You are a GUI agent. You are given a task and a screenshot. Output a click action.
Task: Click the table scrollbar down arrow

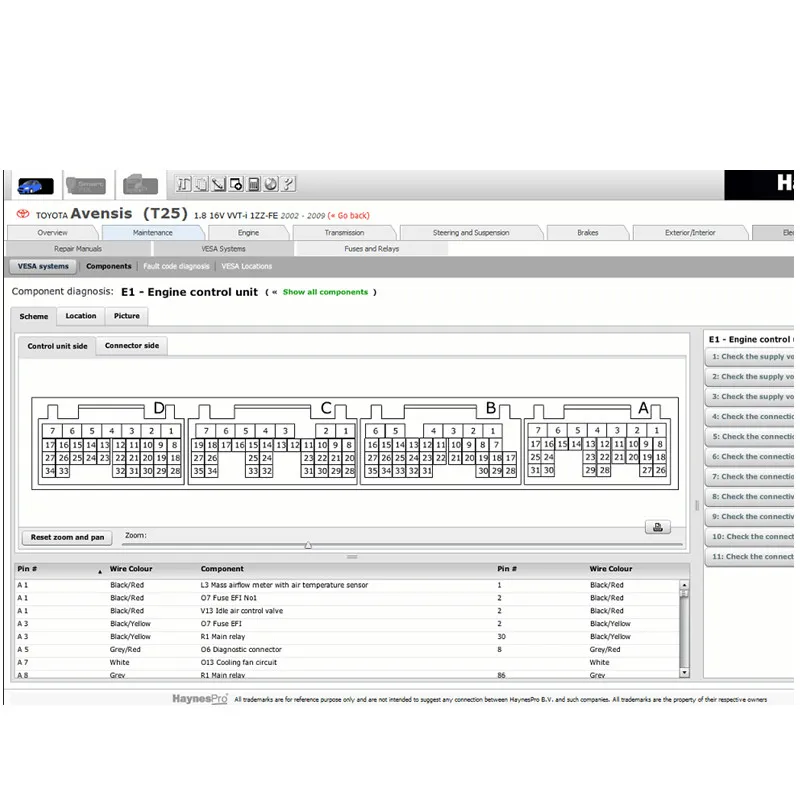point(684,673)
